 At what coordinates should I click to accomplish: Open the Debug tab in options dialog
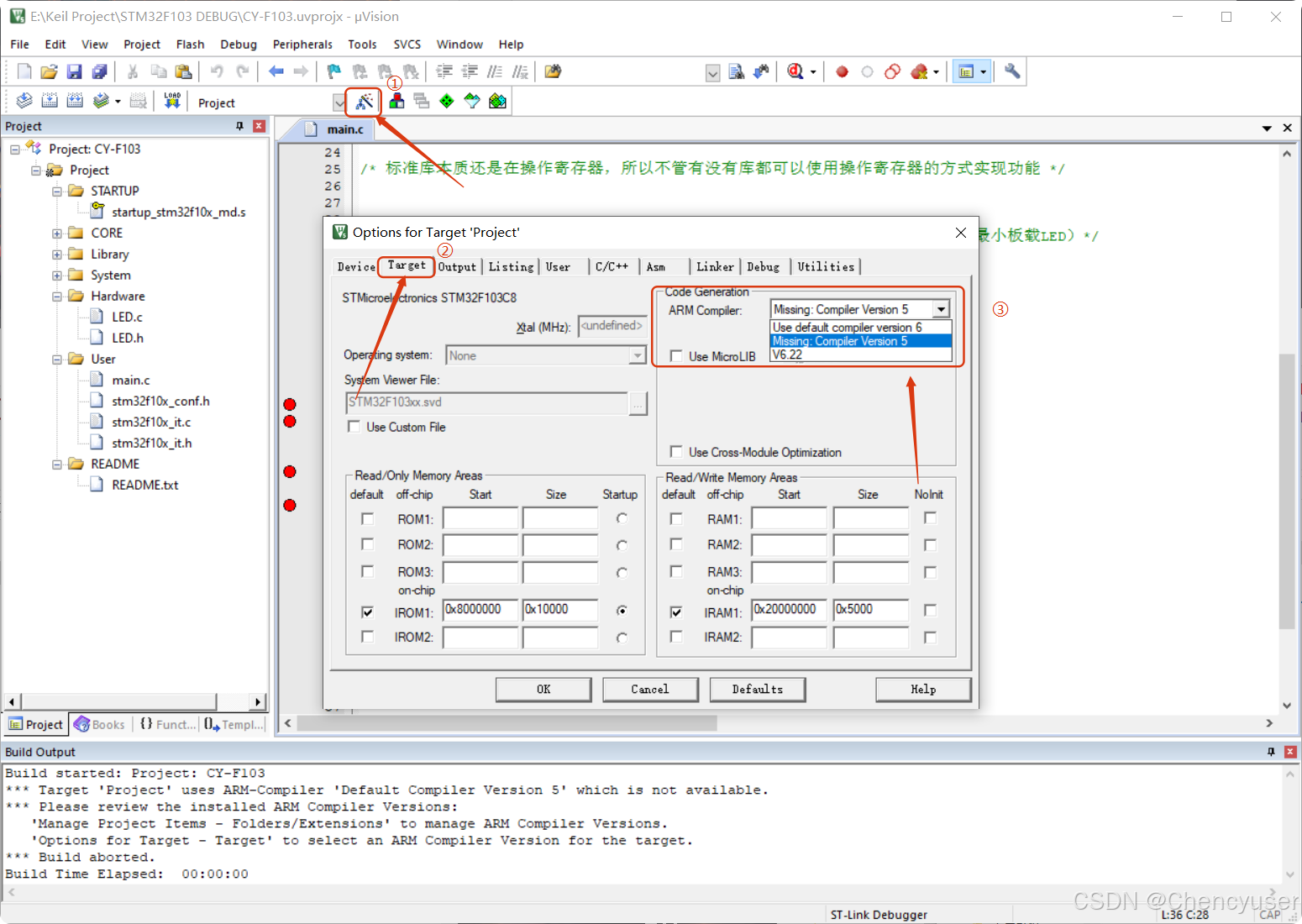763,267
